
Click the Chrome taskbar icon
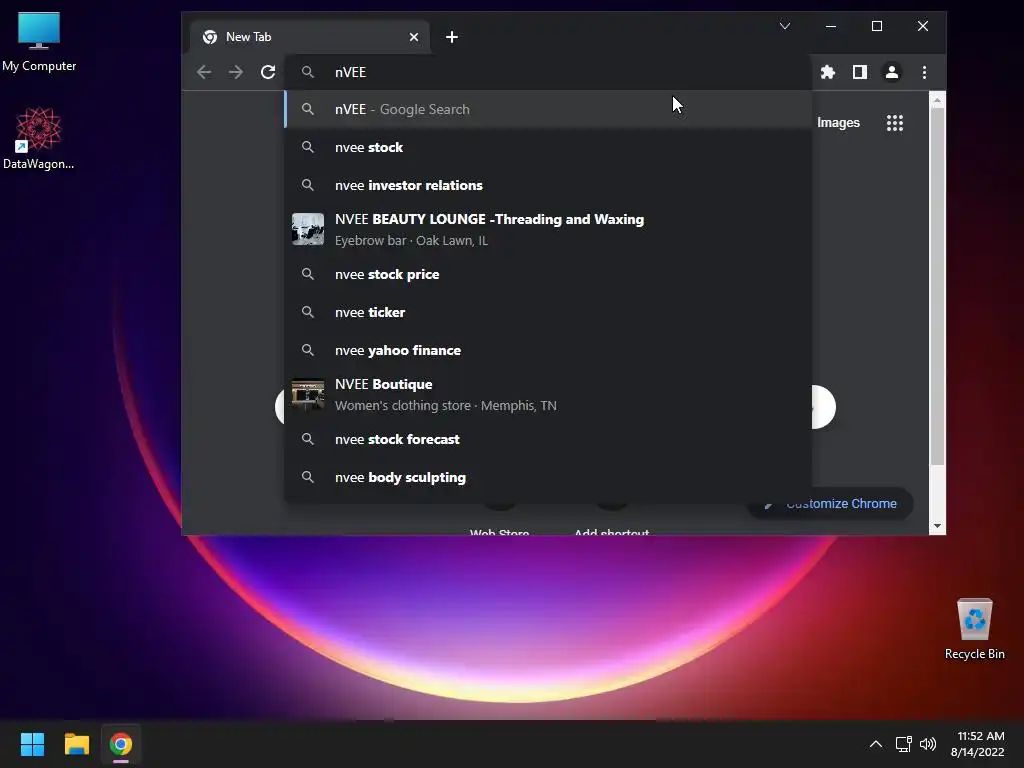121,744
